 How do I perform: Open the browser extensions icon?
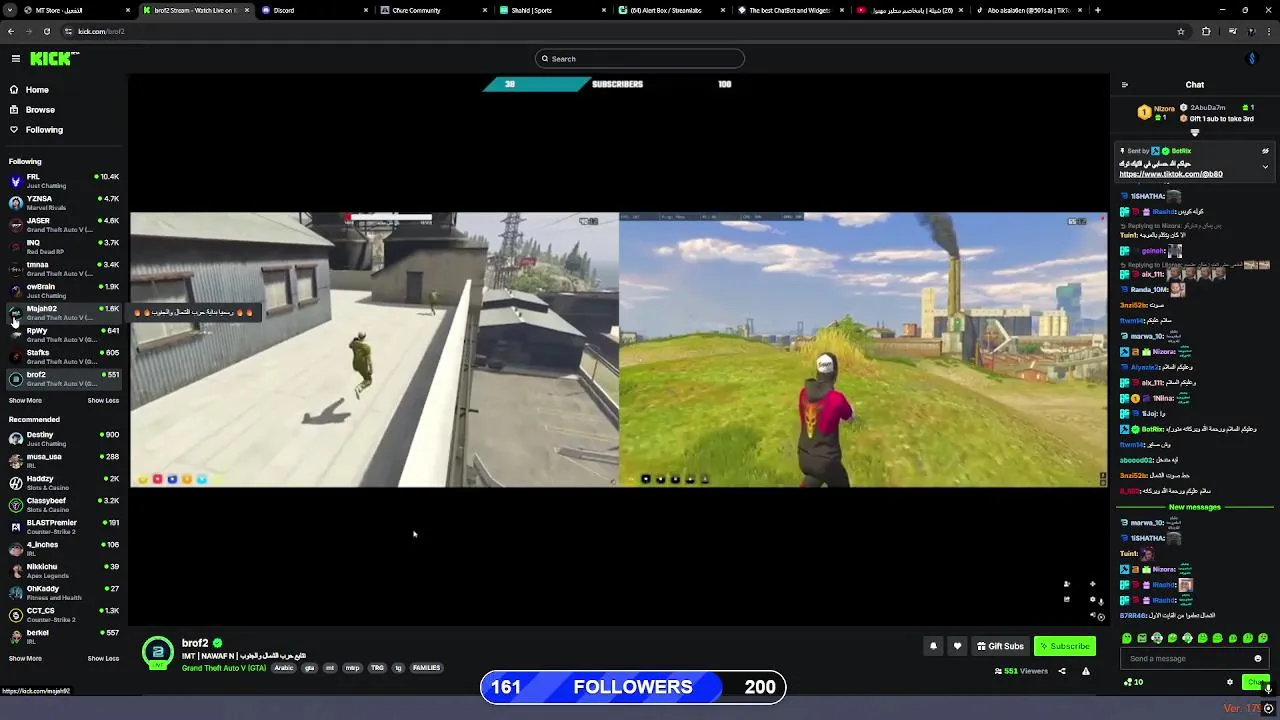click(x=1206, y=31)
